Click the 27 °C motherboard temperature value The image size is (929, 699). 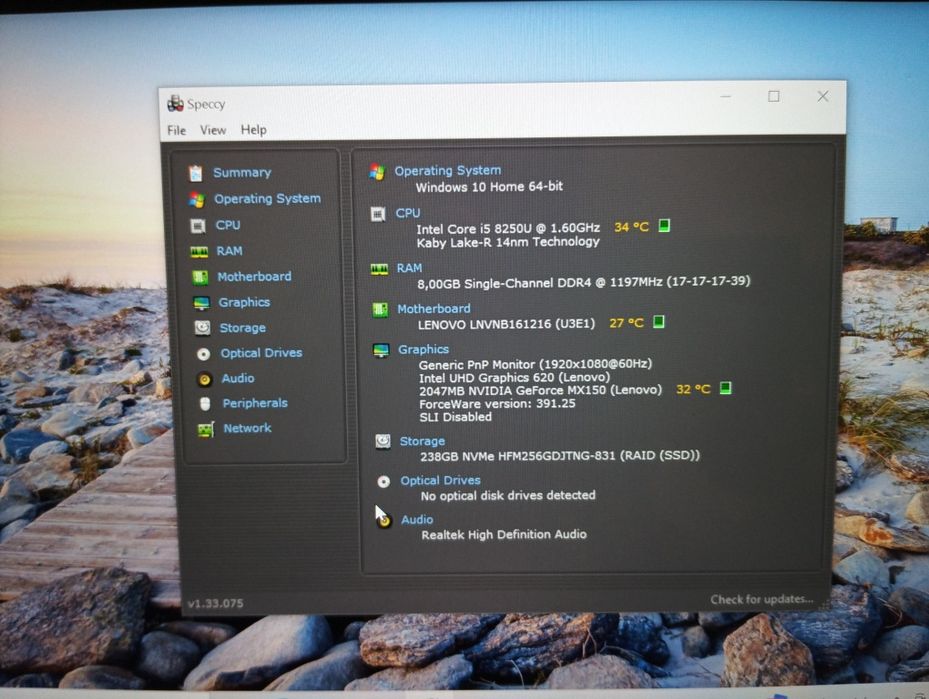627,323
